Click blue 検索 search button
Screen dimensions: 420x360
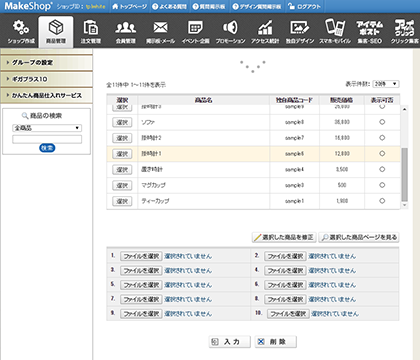pos(47,148)
